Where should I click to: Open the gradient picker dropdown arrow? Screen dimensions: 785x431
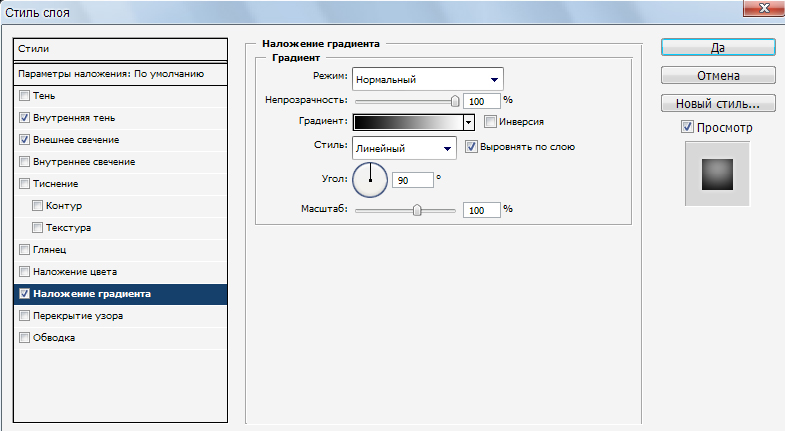pos(468,122)
